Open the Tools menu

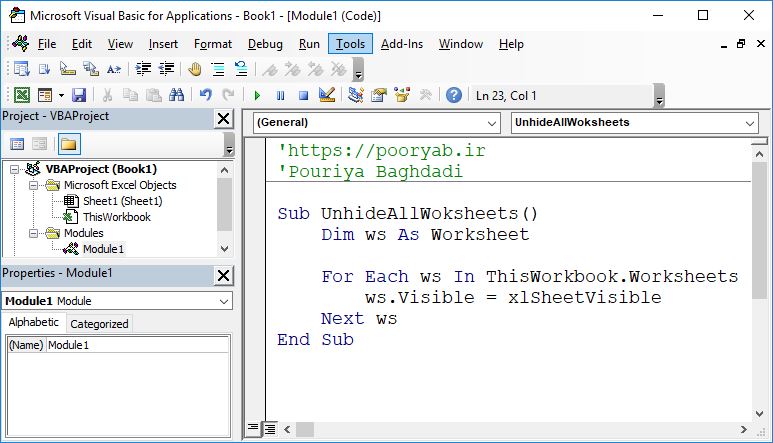[351, 44]
